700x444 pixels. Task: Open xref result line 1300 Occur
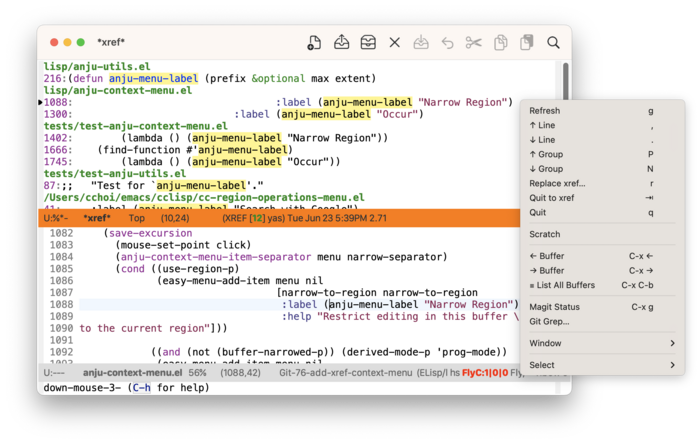pos(233,114)
